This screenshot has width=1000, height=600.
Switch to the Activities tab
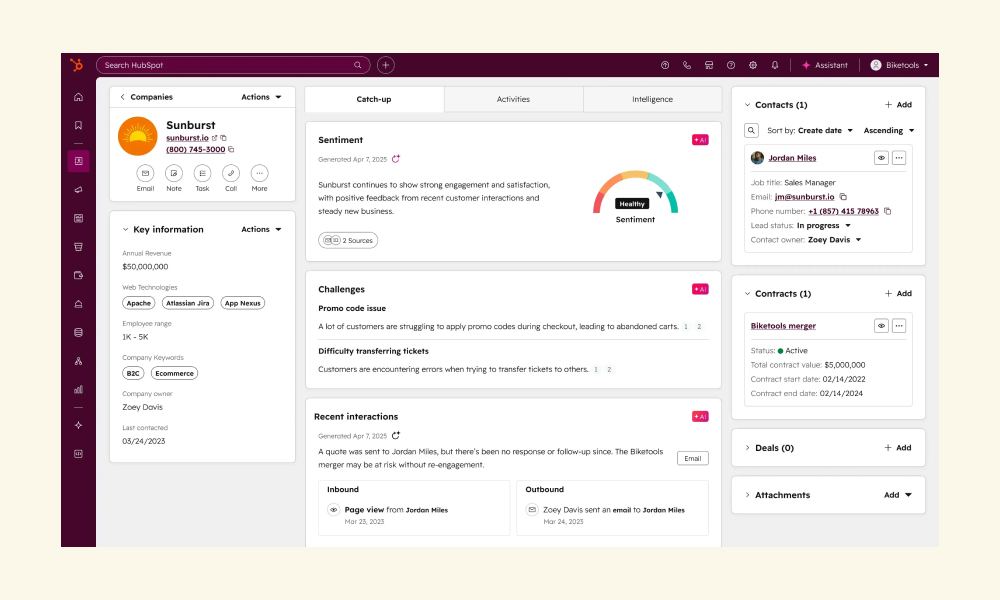tap(513, 99)
